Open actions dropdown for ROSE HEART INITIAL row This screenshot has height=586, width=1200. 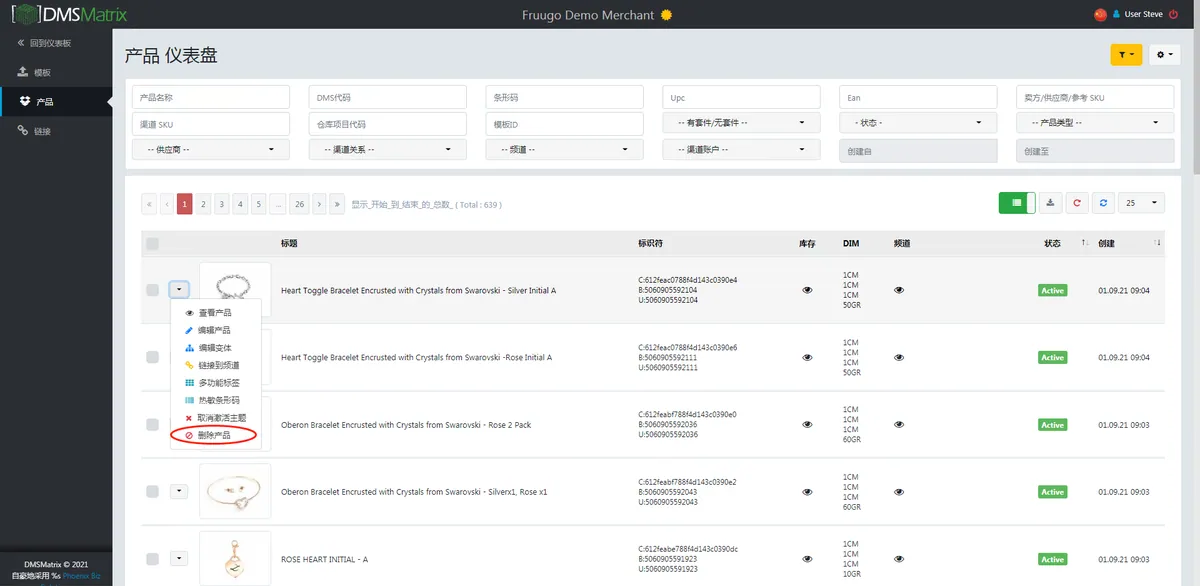coord(179,558)
